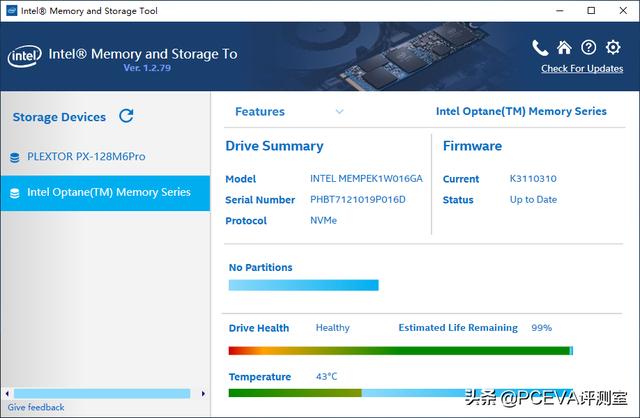This screenshot has width=640, height=418.
Task: Click the PLEXTOR drive disk icon
Action: [x=14, y=158]
